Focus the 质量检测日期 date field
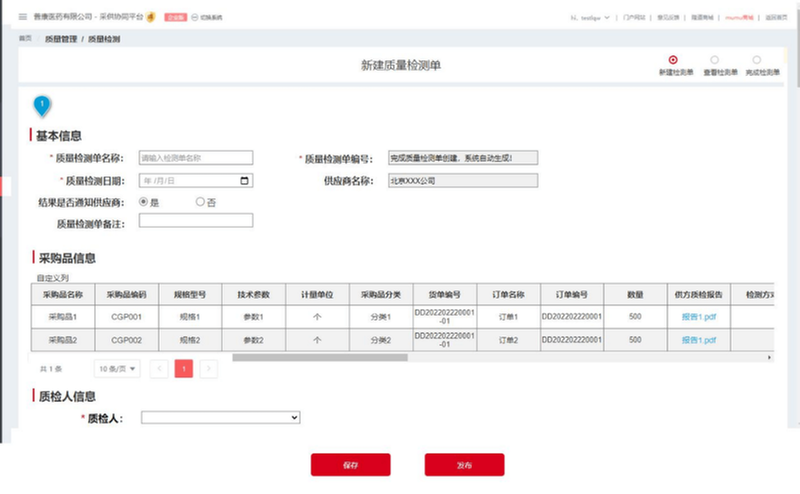 coord(196,181)
